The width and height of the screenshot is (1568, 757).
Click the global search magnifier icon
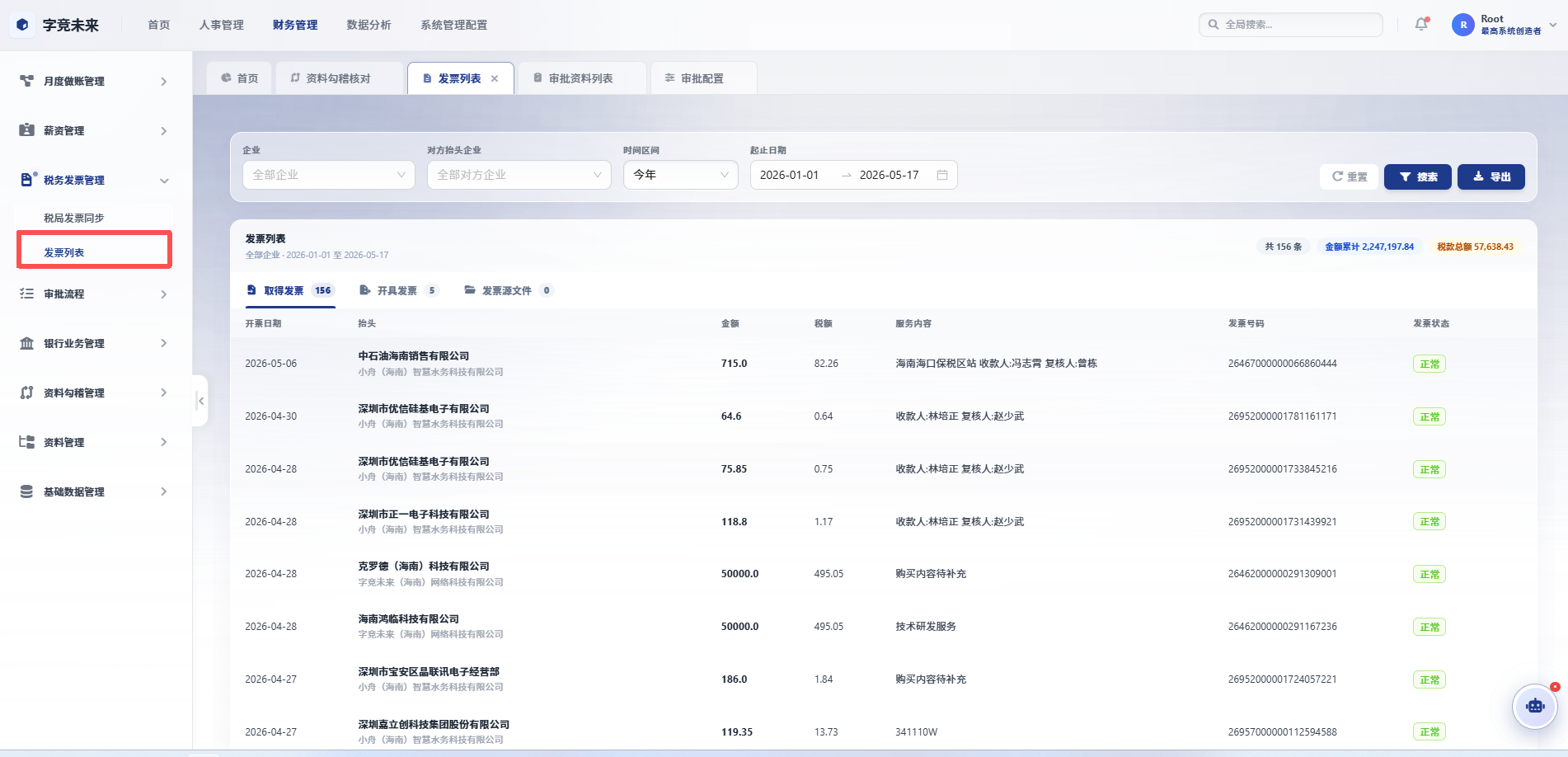[x=1214, y=25]
